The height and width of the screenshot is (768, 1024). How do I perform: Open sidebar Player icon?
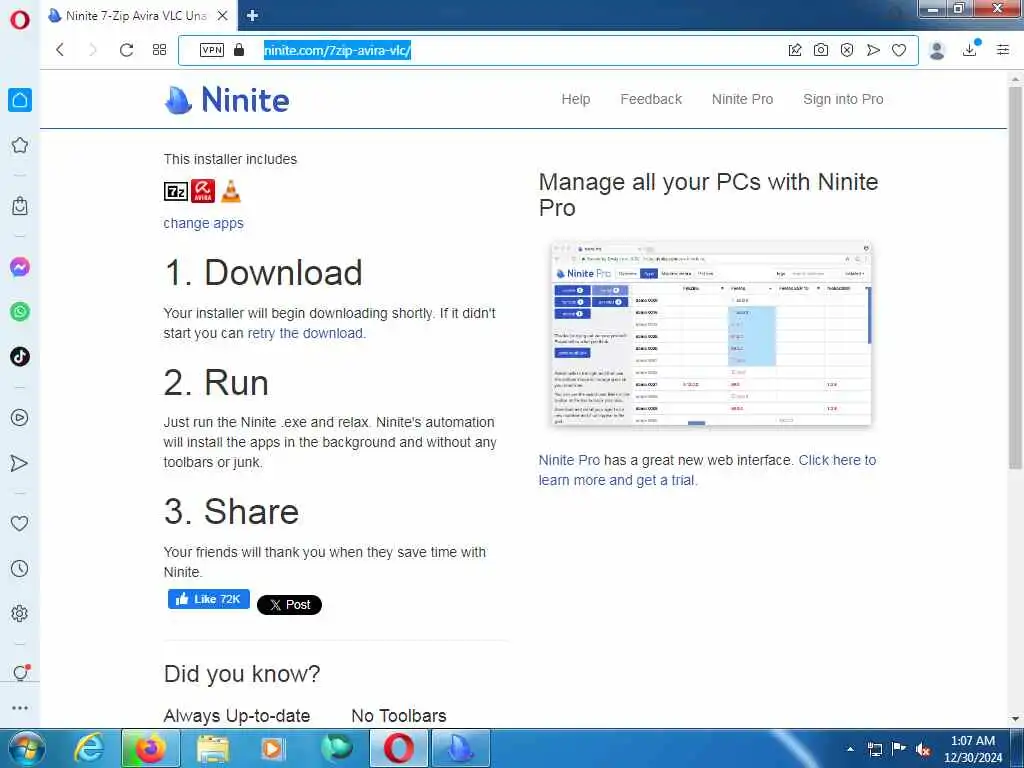20,417
